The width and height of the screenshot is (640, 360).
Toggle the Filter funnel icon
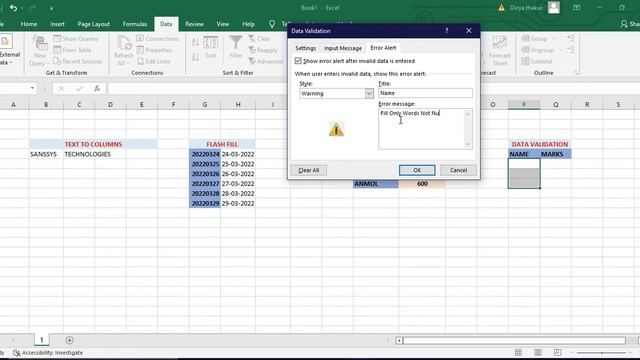coord(236,47)
